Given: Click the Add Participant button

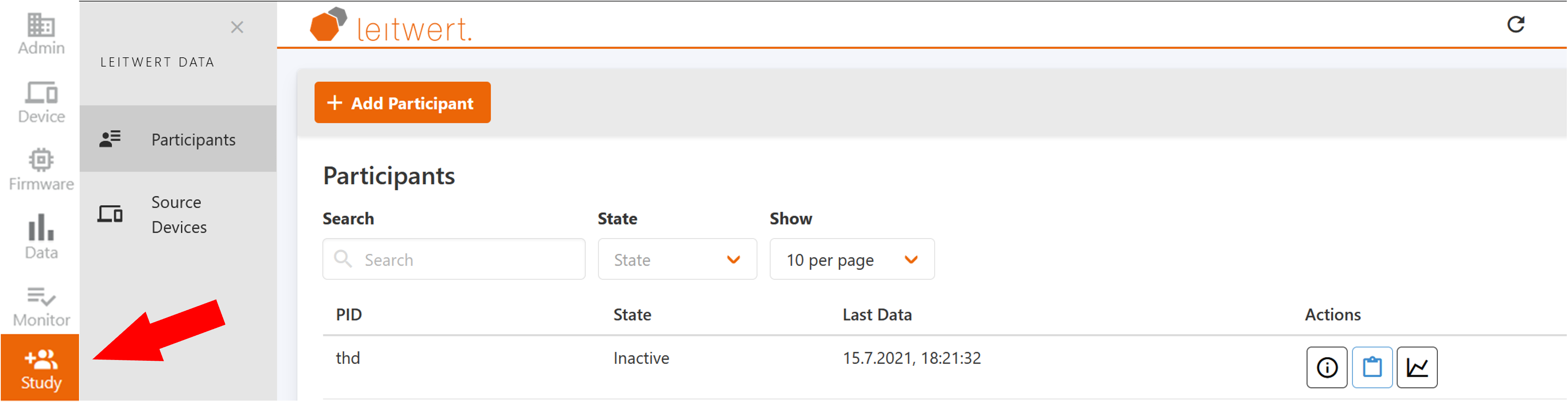Looking at the screenshot, I should (402, 103).
